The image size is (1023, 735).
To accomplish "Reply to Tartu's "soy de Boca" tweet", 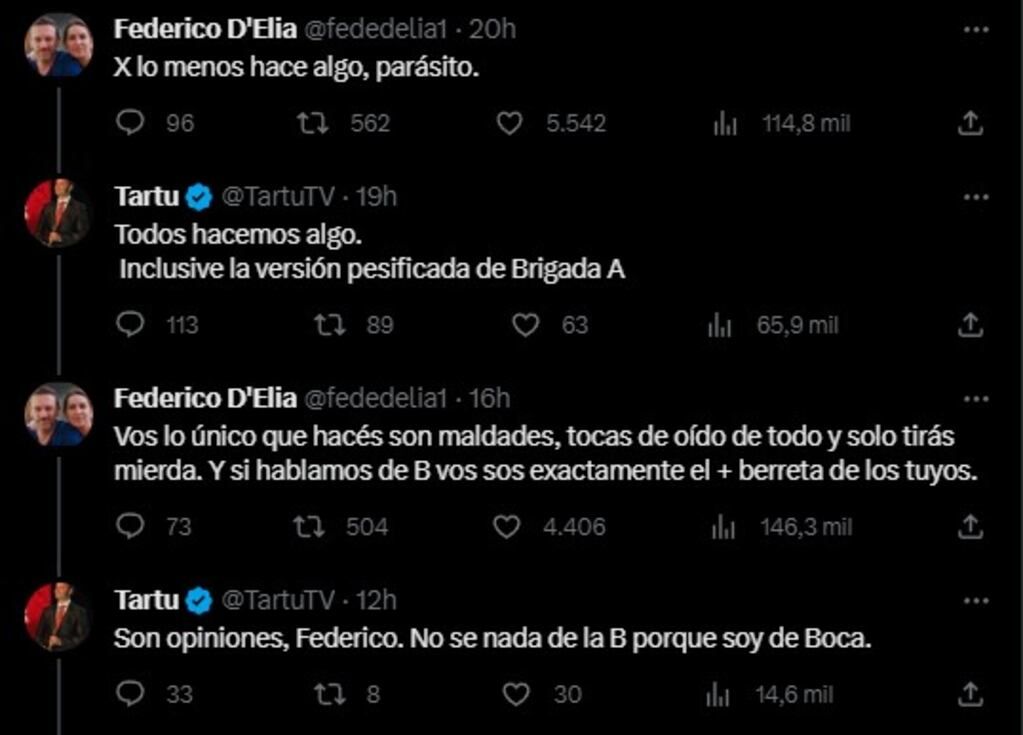I will coord(131,693).
